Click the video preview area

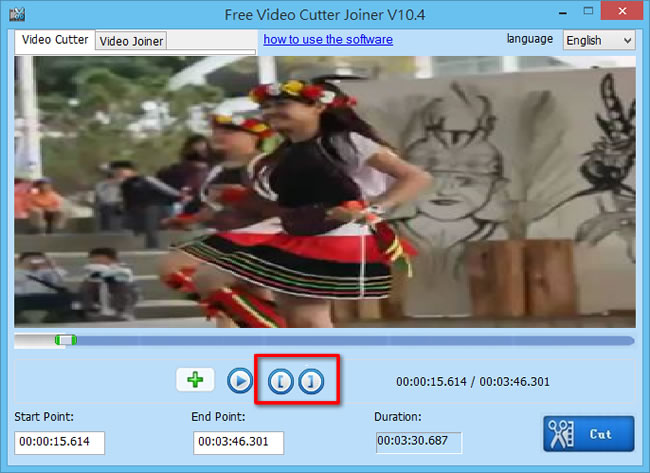pyautogui.click(x=325, y=192)
